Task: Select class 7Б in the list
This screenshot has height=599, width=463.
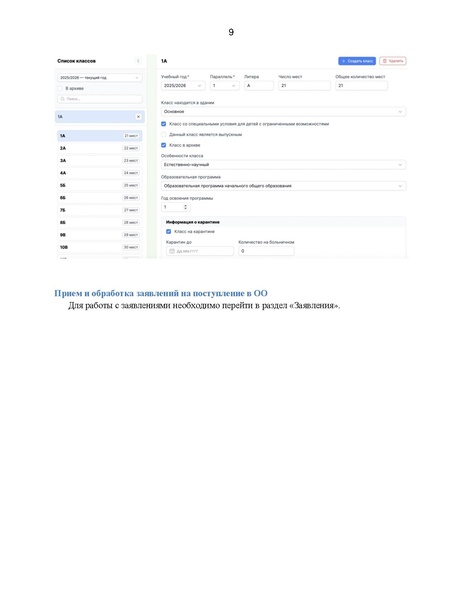Action: pyautogui.click(x=100, y=210)
